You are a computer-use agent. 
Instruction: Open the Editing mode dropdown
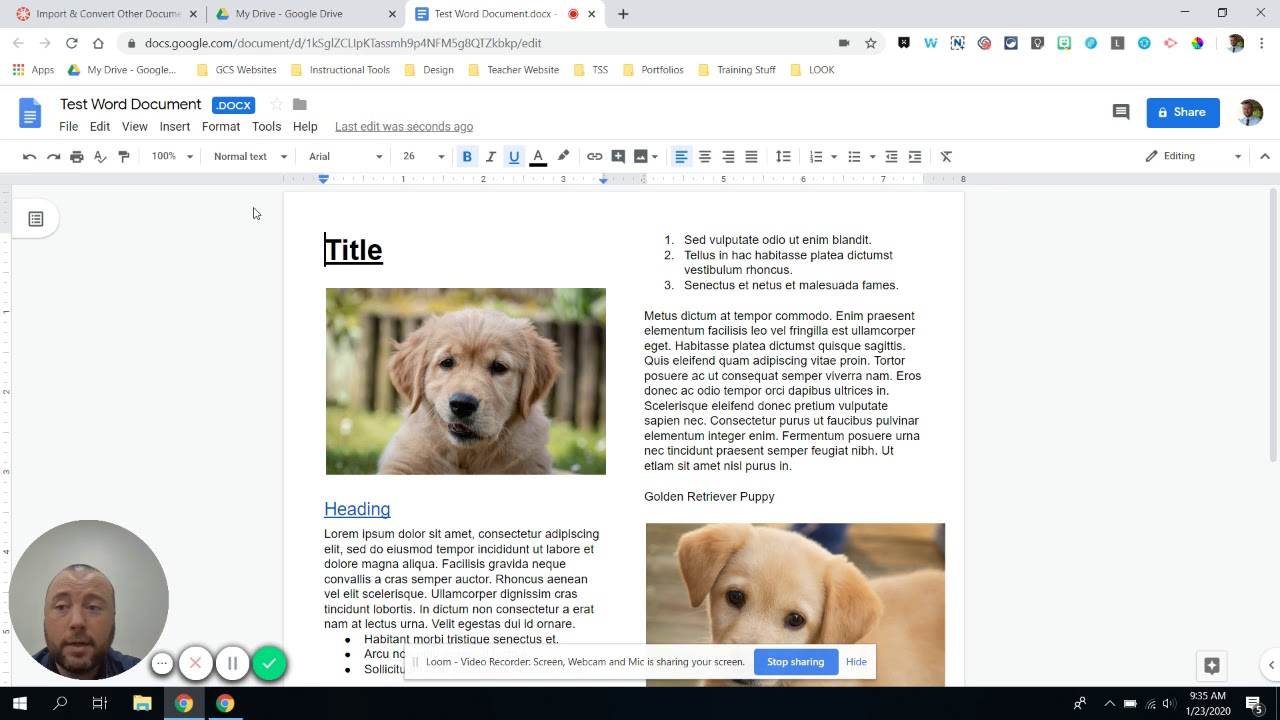[x=1193, y=156]
